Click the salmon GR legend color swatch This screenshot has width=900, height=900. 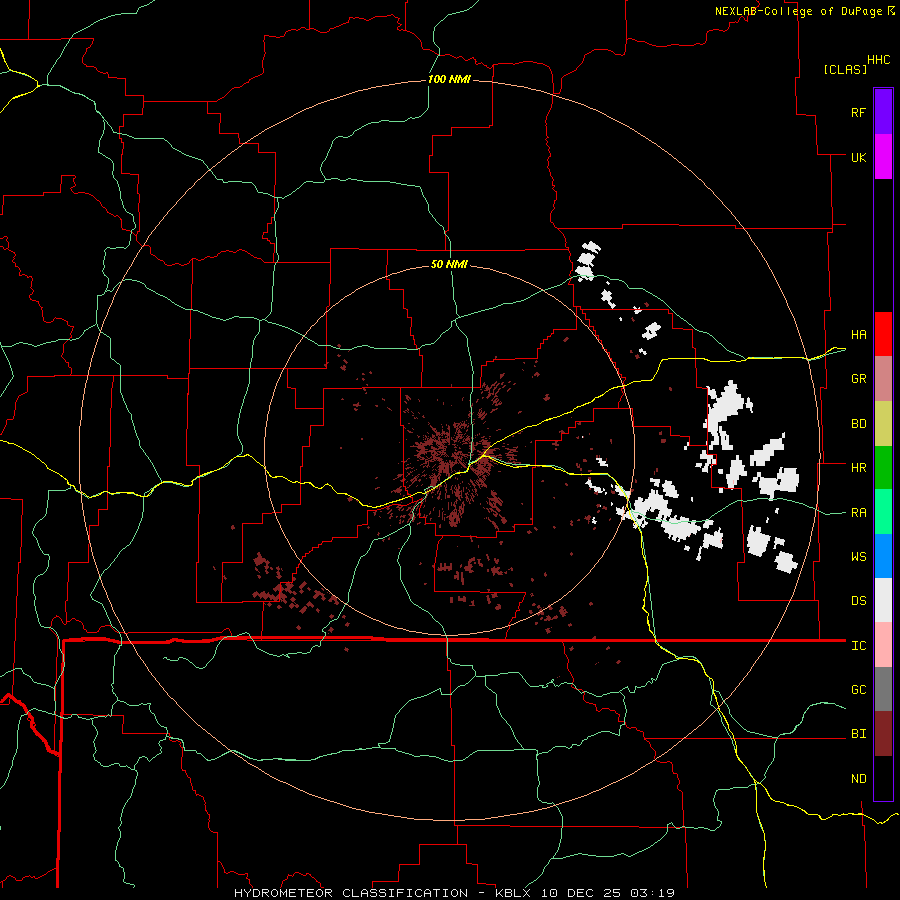pos(883,379)
